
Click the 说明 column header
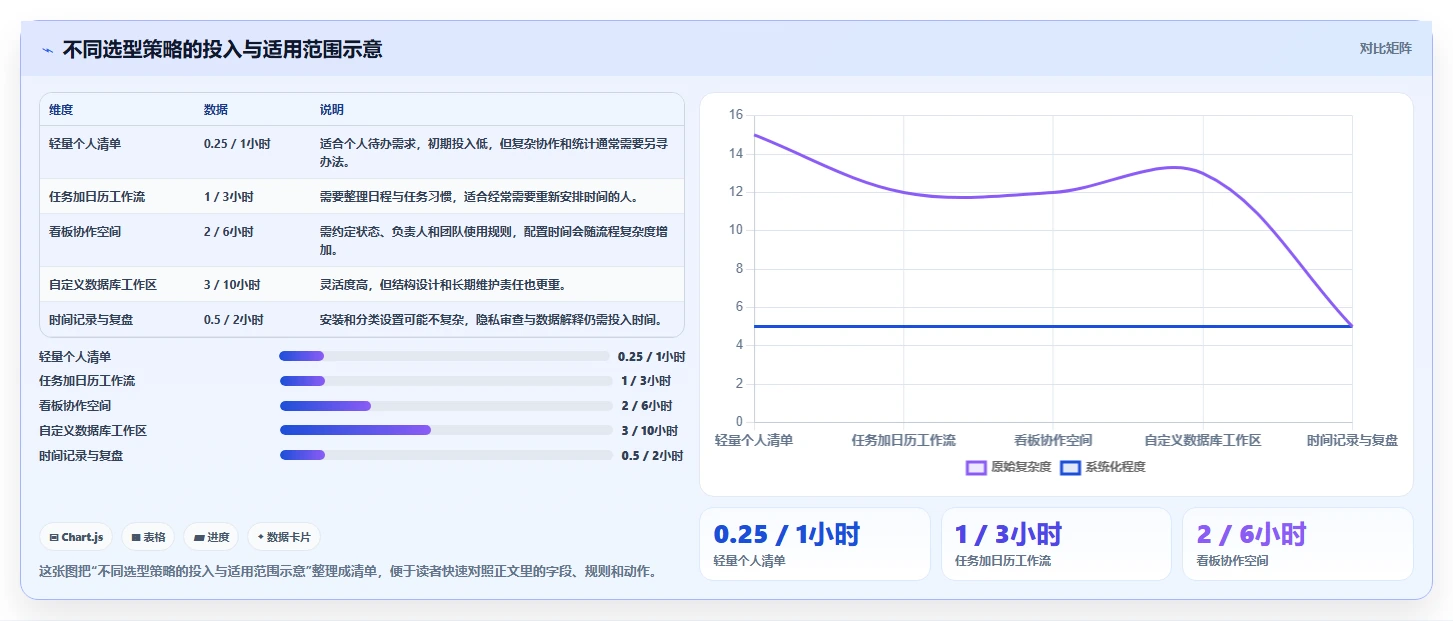(332, 109)
